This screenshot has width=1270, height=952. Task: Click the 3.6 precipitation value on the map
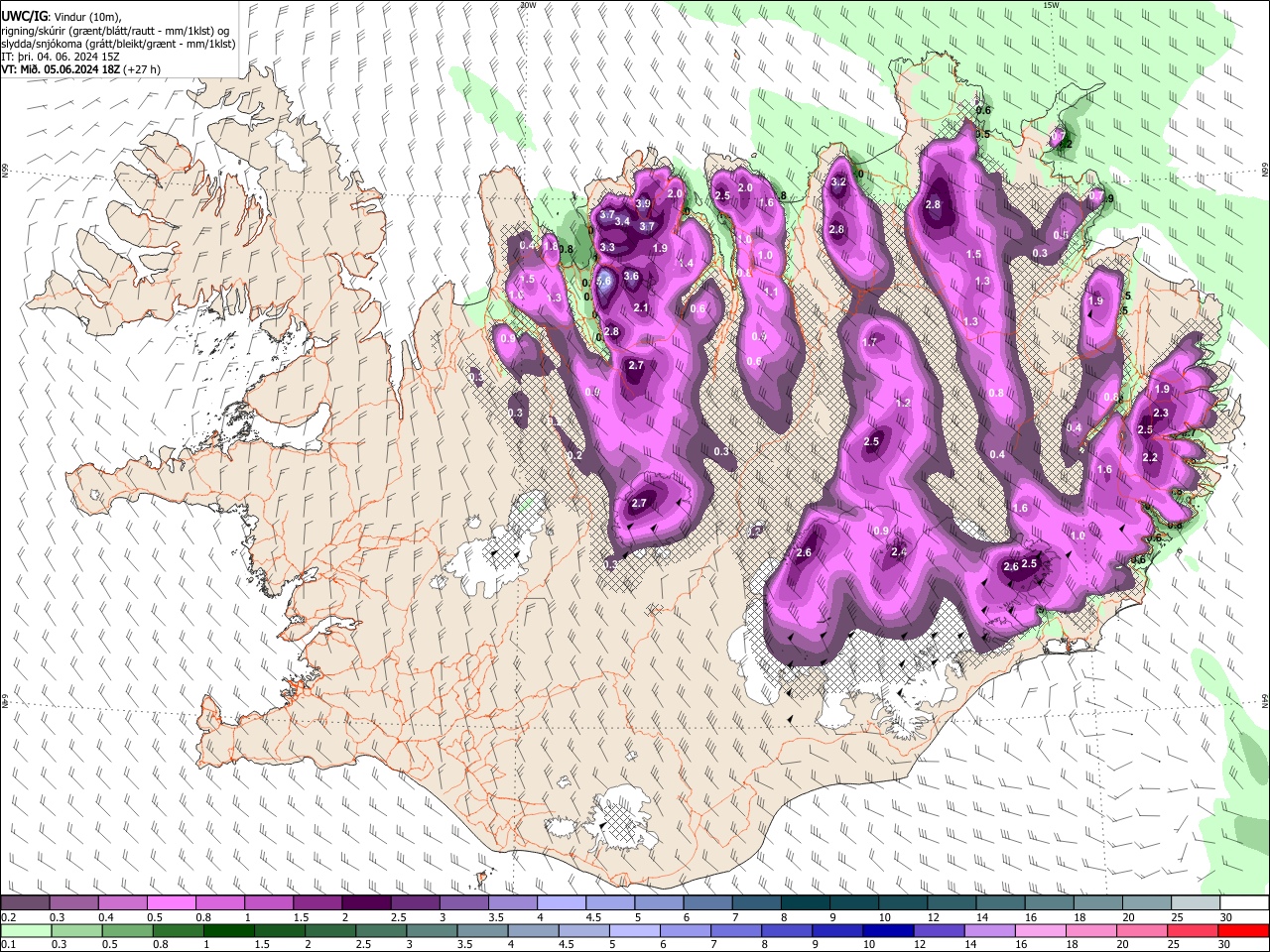pos(631,277)
